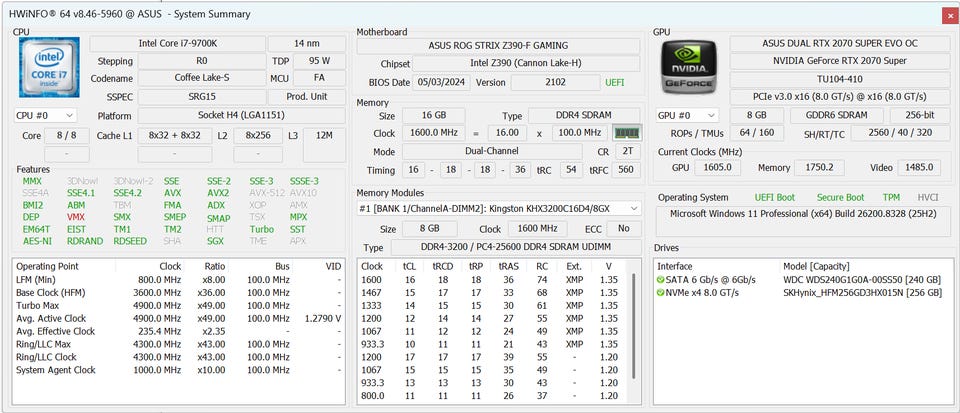Click the tRCD column header

tap(441, 266)
